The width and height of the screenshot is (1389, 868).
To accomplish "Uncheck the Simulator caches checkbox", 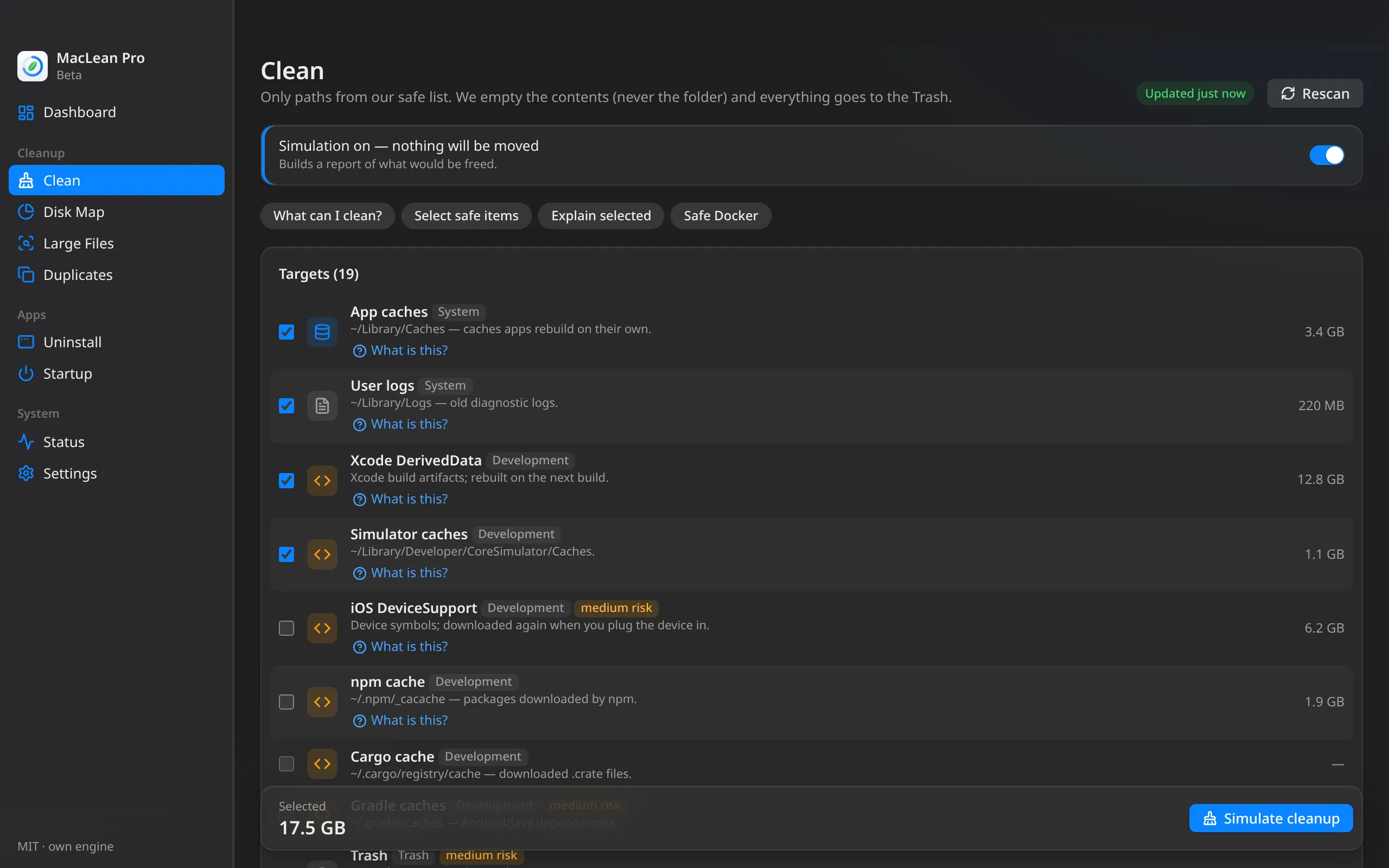I will 286,554.
